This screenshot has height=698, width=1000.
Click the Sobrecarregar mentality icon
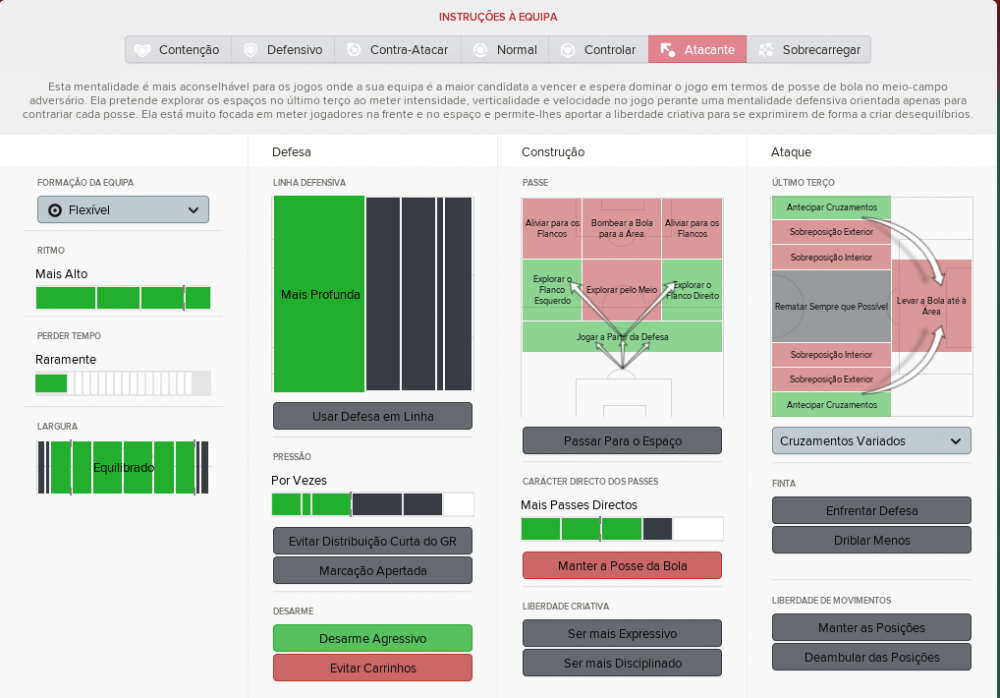pos(766,50)
